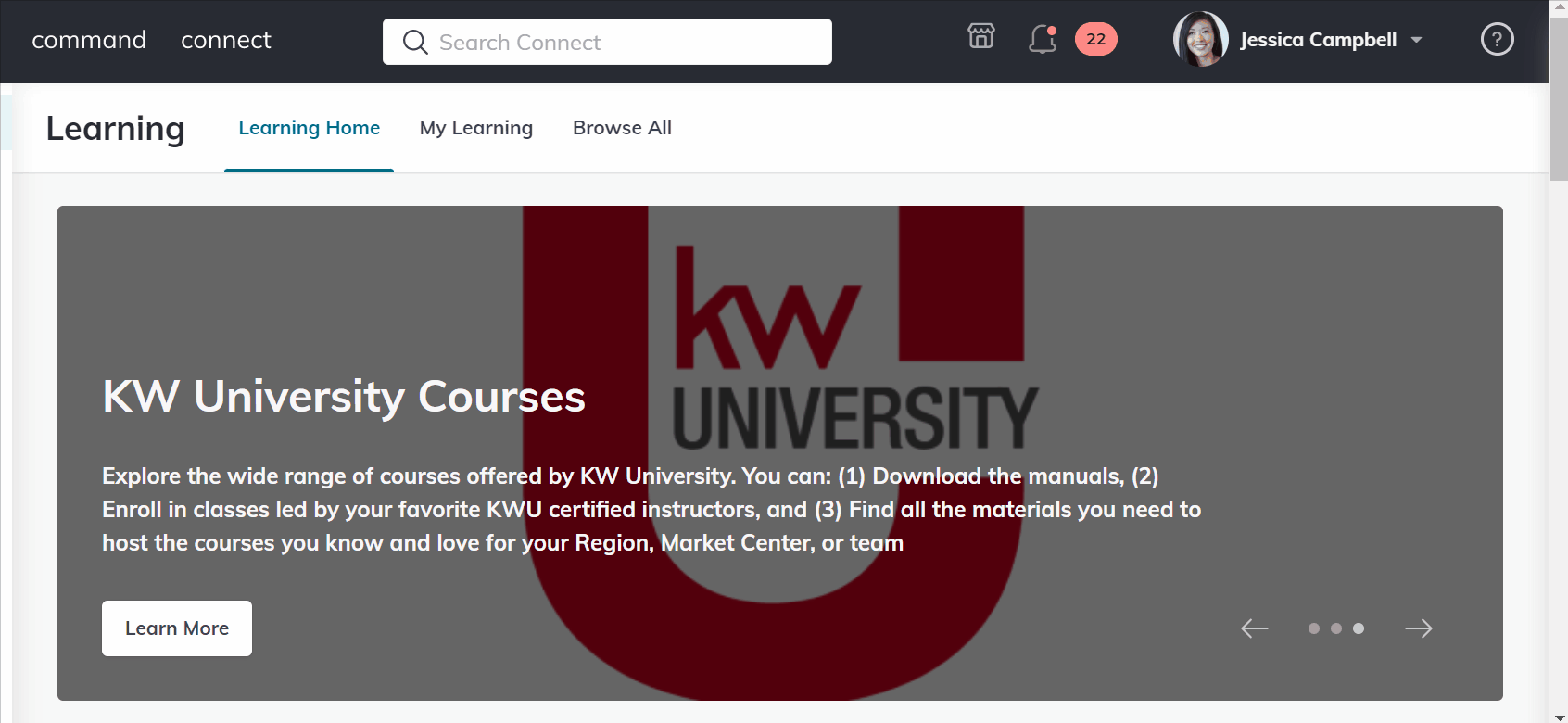
Task: Click the page vertical scrollbar thumb
Action: click(1559, 97)
